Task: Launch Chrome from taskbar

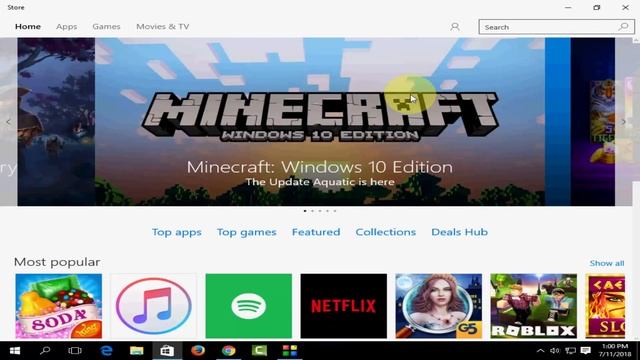Action: click(229, 351)
